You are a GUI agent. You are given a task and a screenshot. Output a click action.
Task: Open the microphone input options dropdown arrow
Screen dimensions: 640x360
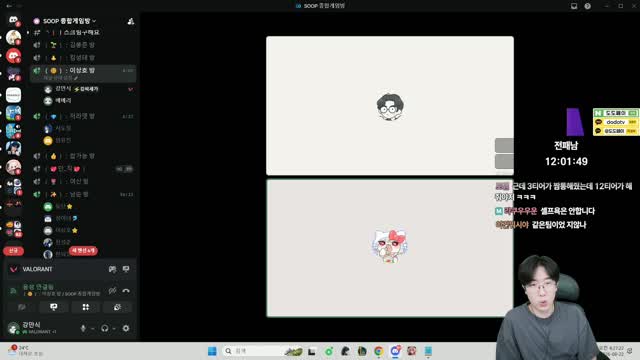[93, 329]
